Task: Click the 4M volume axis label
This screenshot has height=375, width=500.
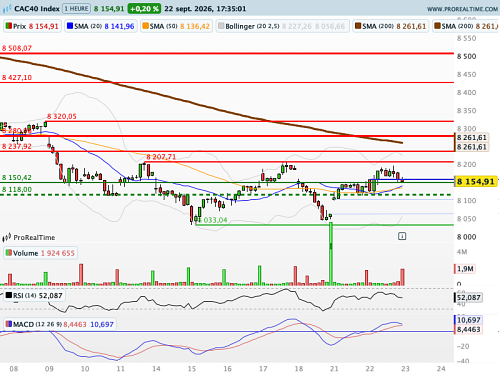Action: click(x=462, y=252)
